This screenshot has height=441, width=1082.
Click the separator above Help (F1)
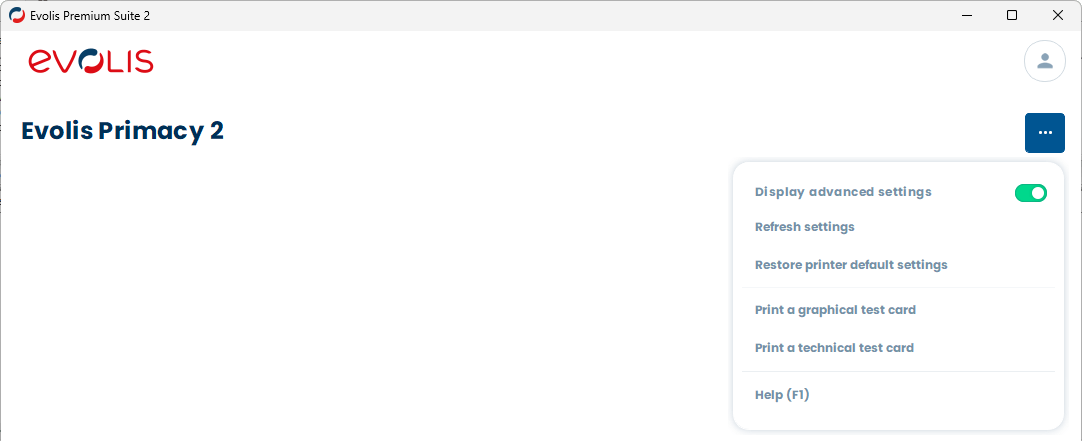click(898, 372)
